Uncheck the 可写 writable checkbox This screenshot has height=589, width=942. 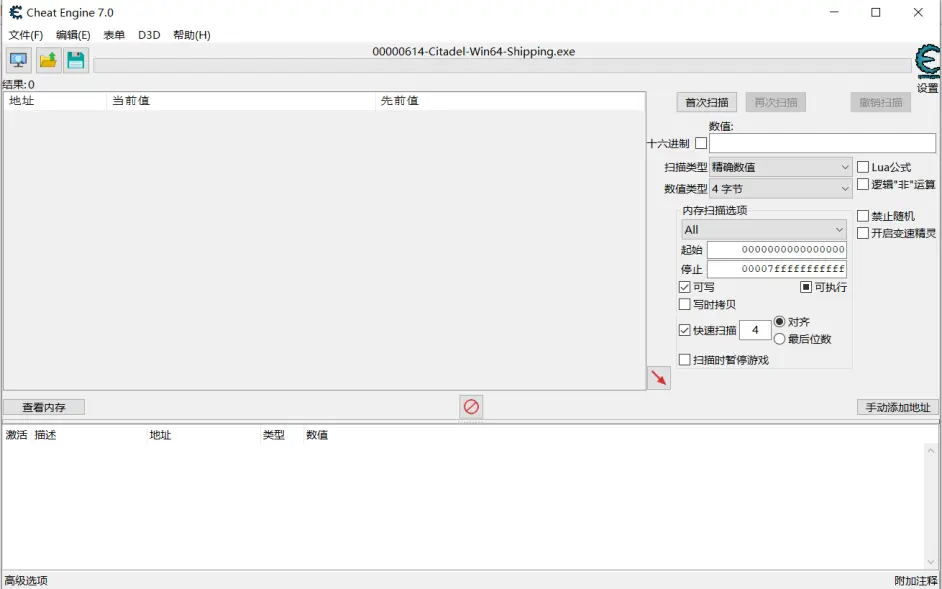click(685, 287)
